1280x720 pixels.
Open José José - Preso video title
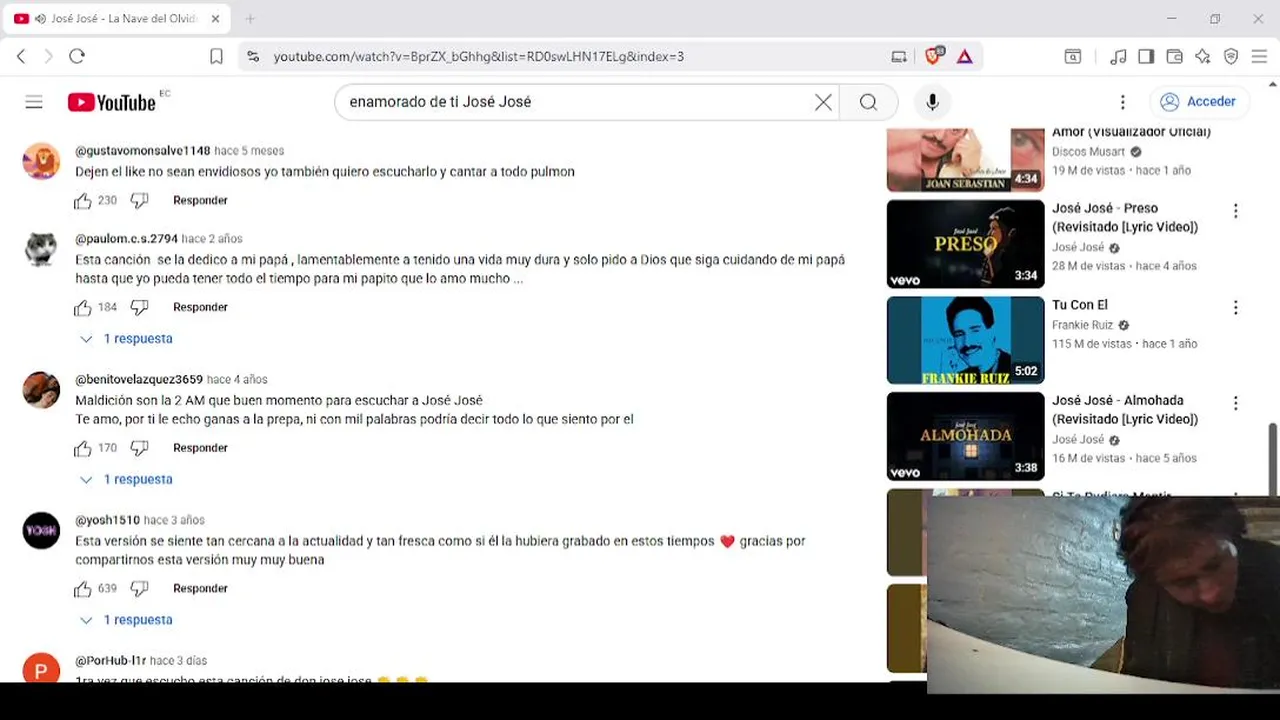coord(1125,218)
